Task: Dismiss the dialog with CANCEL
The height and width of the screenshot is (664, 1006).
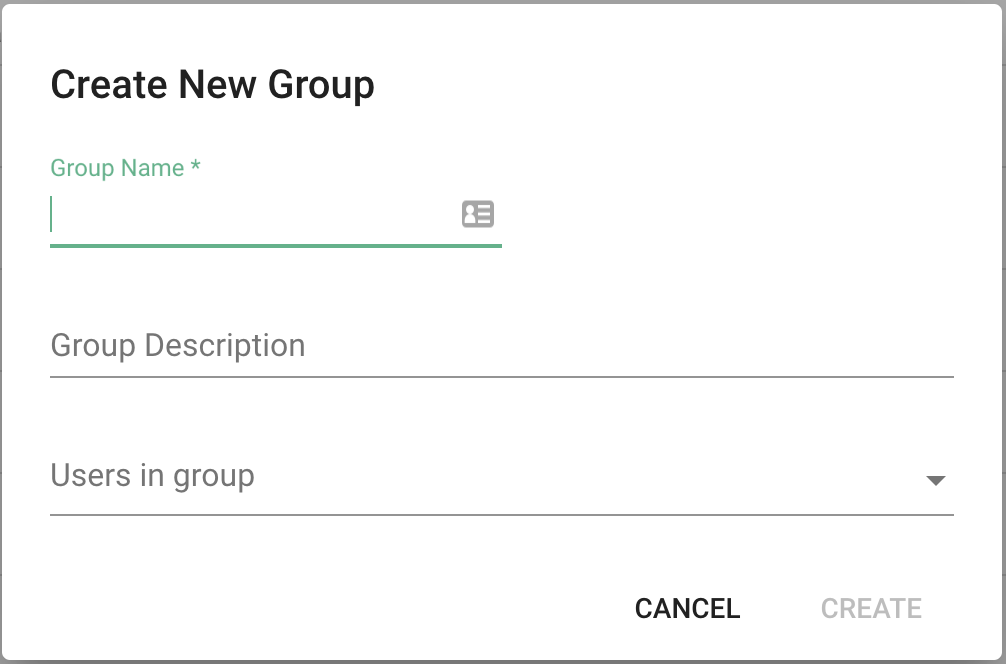Action: coord(686,608)
